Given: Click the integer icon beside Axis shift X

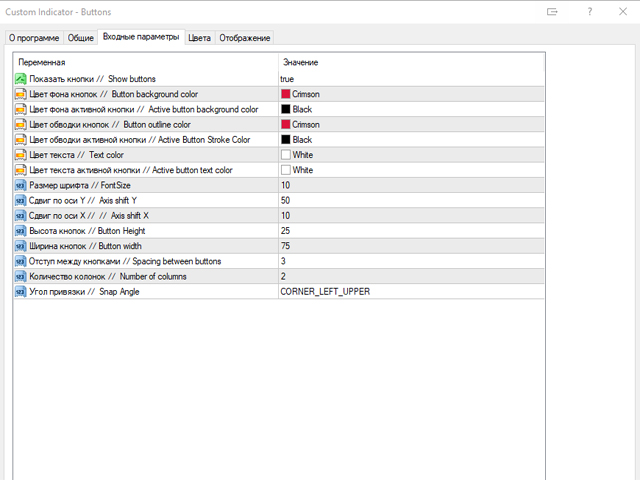Looking at the screenshot, I should 20,216.
